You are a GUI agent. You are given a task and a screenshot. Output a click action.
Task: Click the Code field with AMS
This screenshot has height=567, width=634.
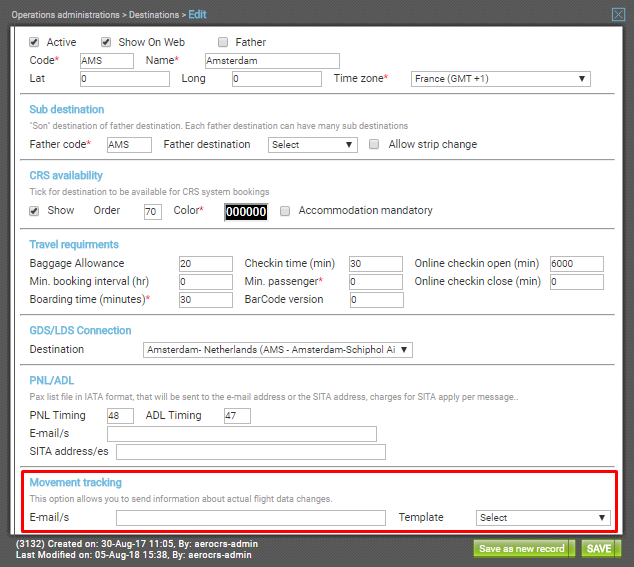point(107,61)
